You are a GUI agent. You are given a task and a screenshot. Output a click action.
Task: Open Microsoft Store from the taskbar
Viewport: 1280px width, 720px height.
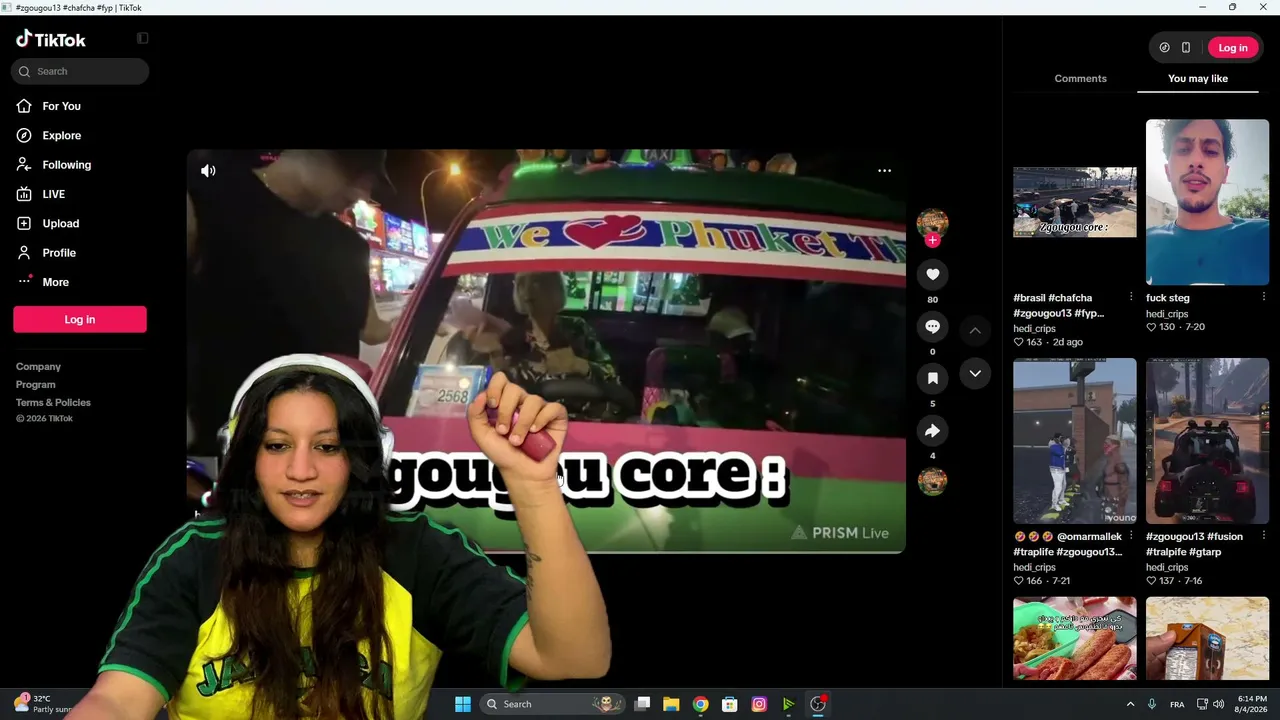[730, 704]
